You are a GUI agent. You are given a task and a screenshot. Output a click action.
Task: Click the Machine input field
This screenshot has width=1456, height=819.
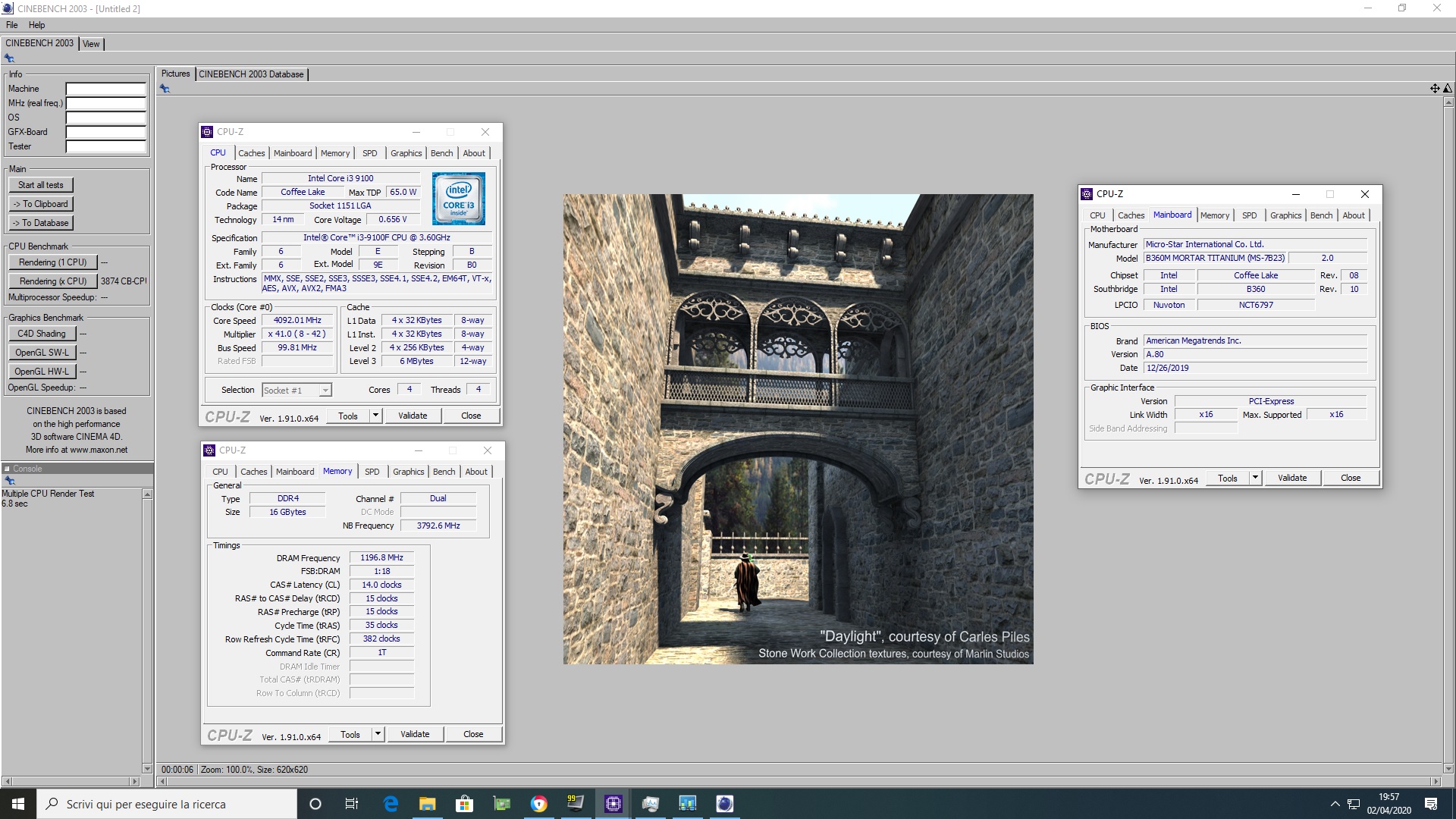105,89
